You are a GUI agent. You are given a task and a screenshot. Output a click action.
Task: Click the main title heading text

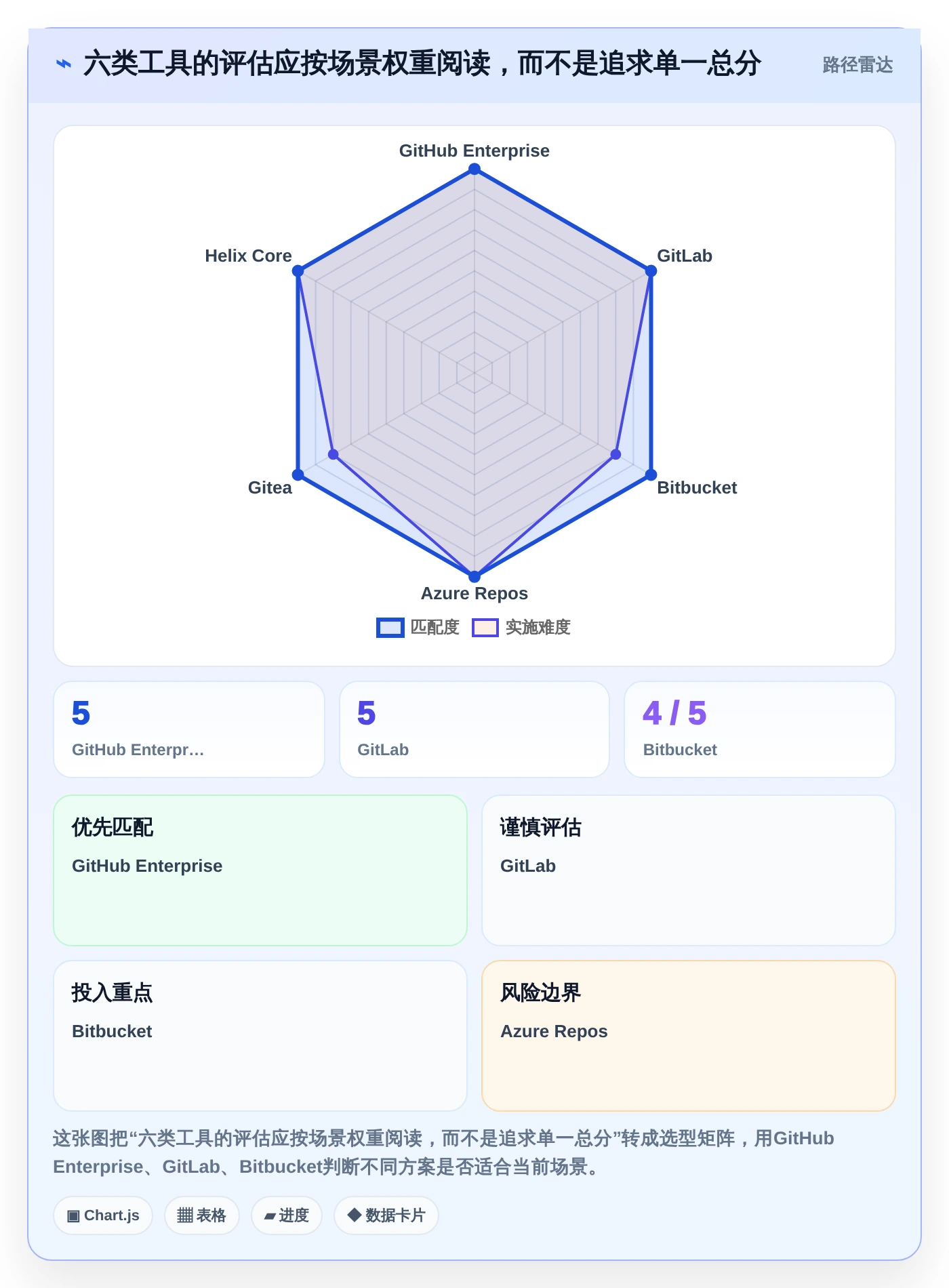point(422,64)
